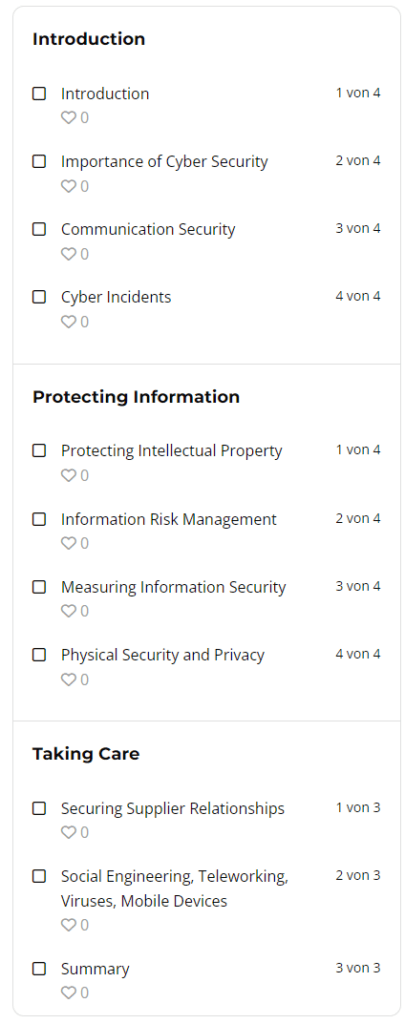405x1024 pixels.
Task: Tap the heart below Cyber Incidents
Action: coord(69,321)
